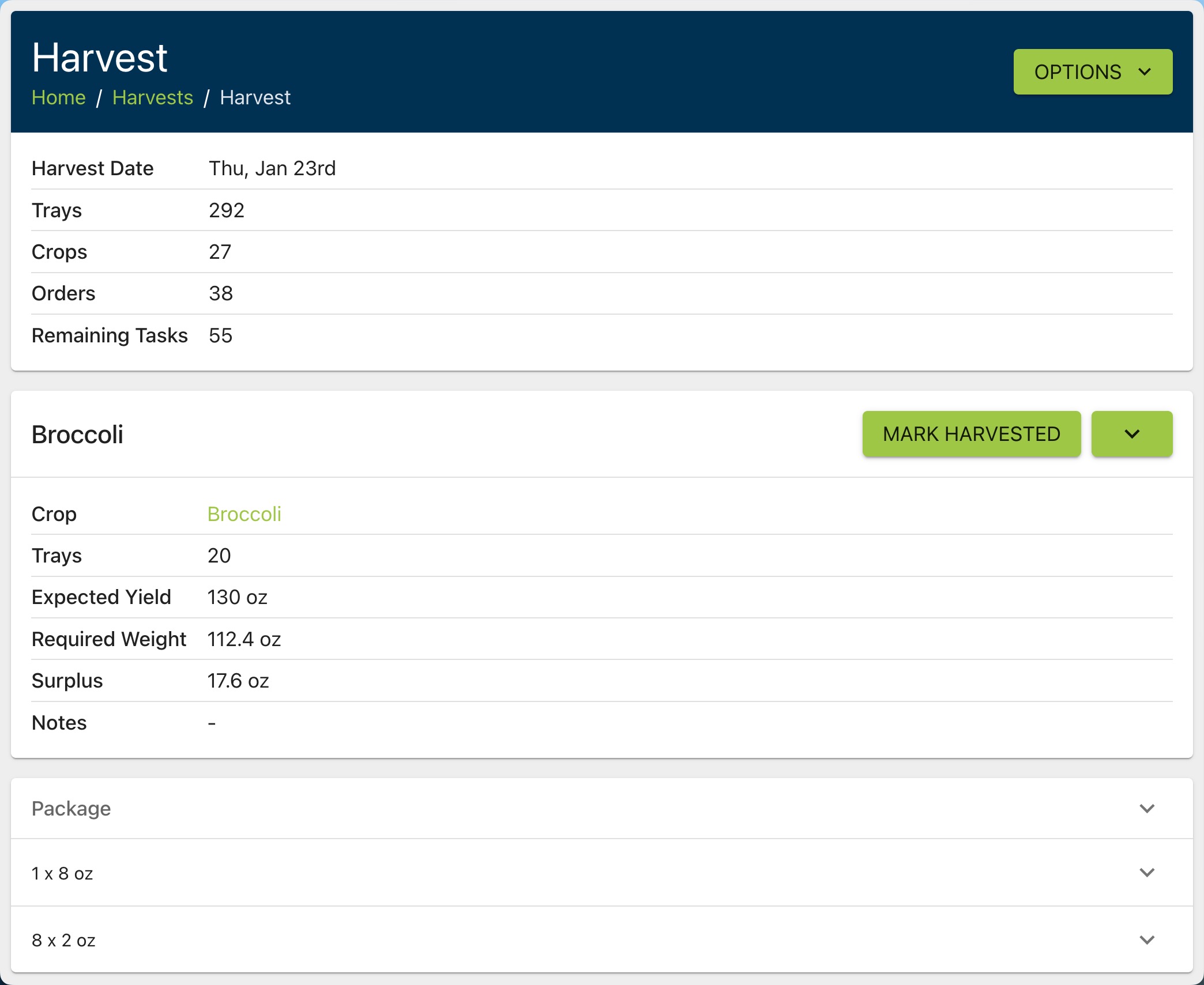Select the Orders count 38
This screenshot has height=985, width=1204.
[221, 293]
